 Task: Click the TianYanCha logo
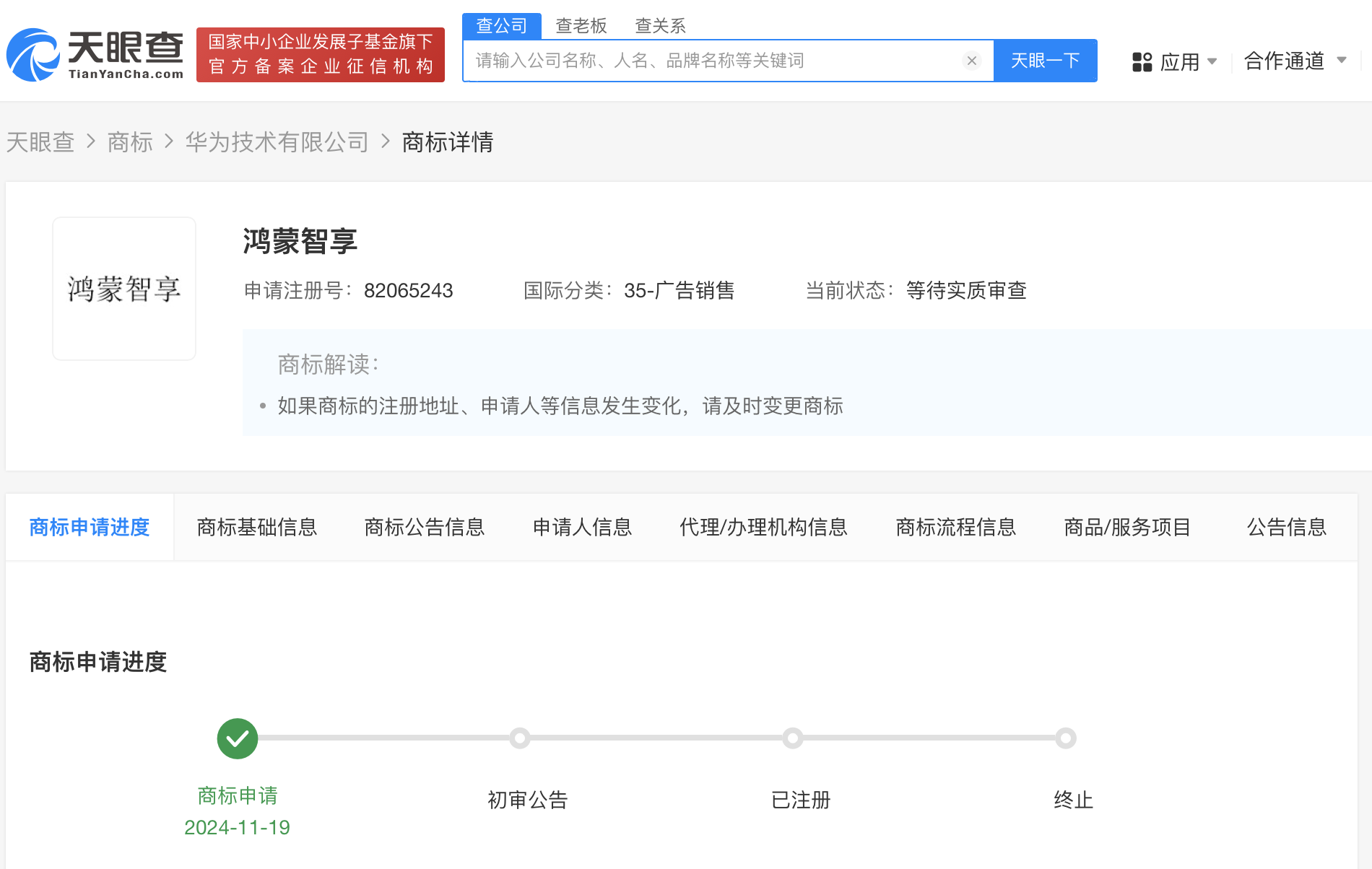point(95,55)
